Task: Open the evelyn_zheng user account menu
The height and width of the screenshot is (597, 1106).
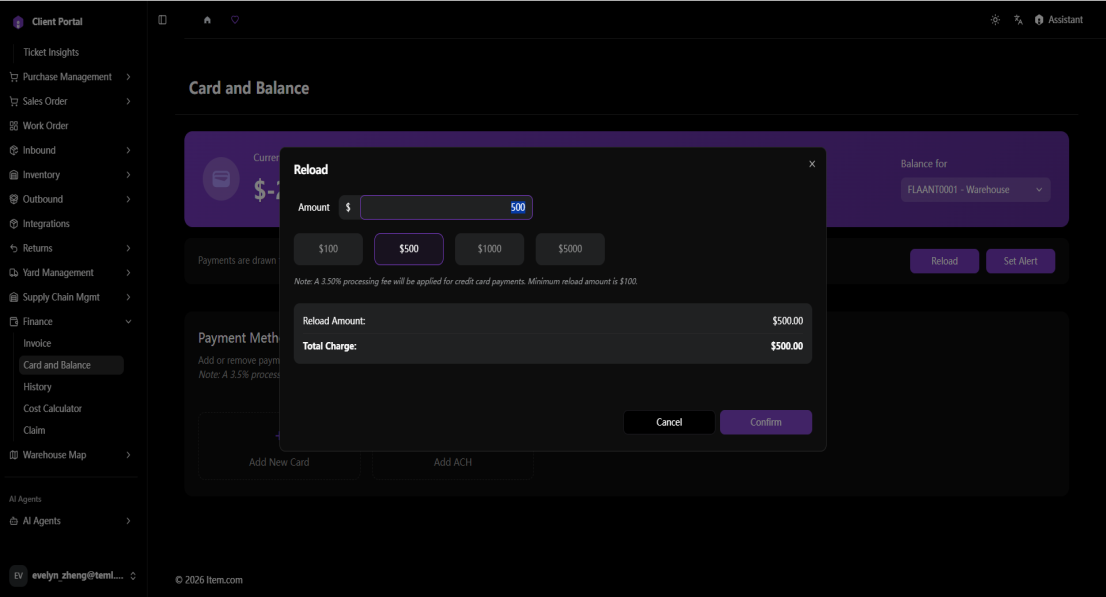Action: coord(72,576)
